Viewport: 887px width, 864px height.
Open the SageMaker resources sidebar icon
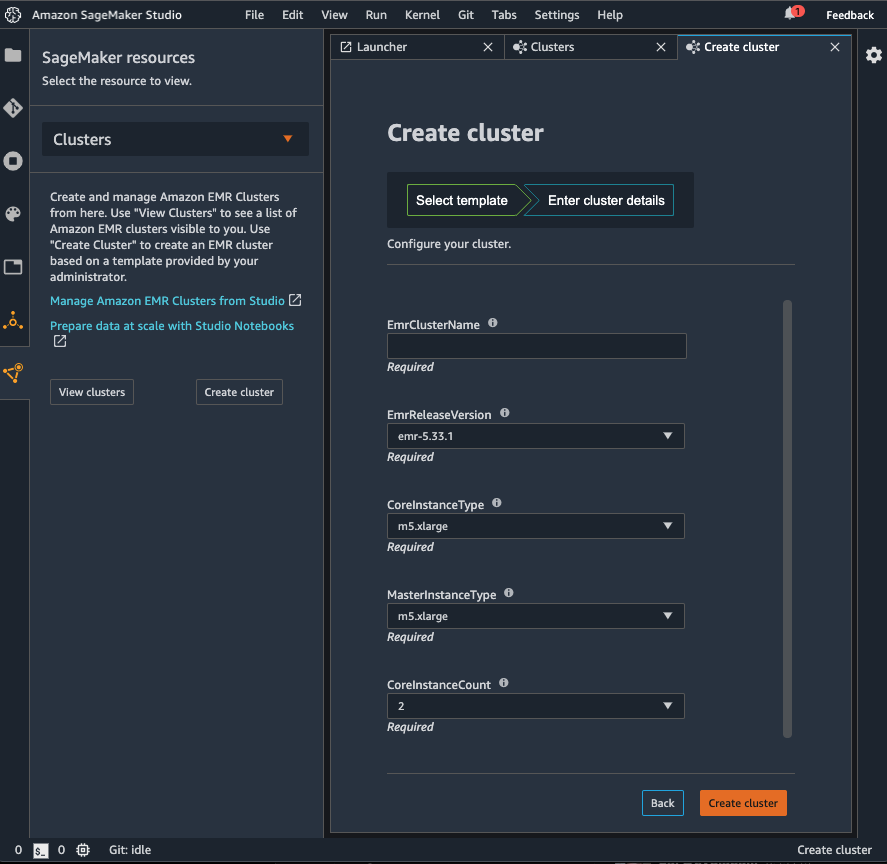click(x=13, y=373)
